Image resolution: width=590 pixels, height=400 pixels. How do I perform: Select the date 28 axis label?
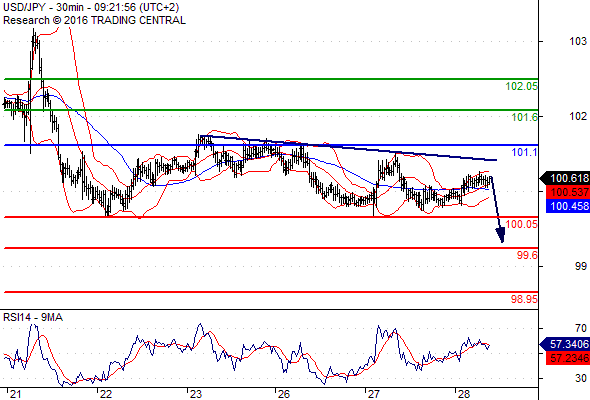pyautogui.click(x=464, y=394)
